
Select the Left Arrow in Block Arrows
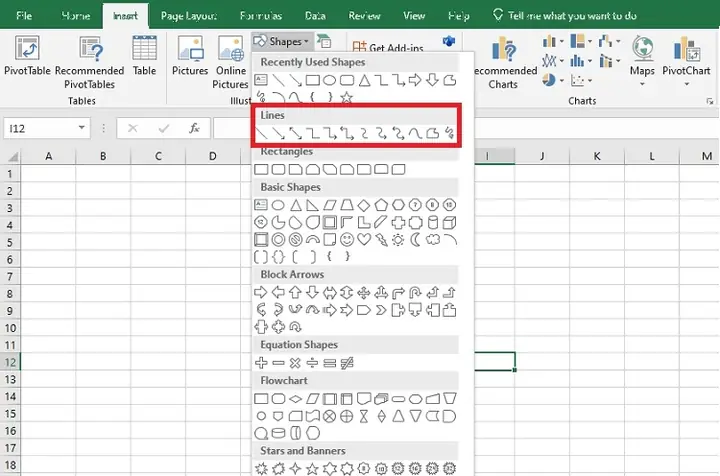pyautogui.click(x=278, y=292)
